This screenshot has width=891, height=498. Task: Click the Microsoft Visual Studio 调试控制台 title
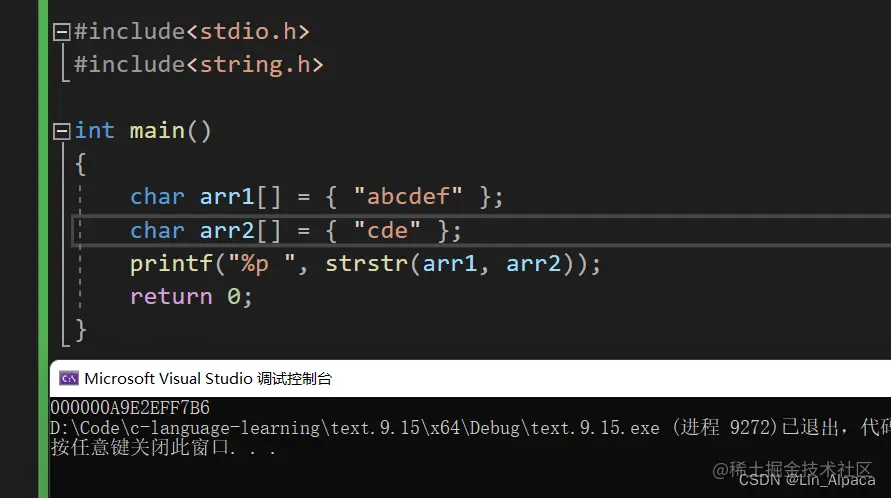point(208,379)
